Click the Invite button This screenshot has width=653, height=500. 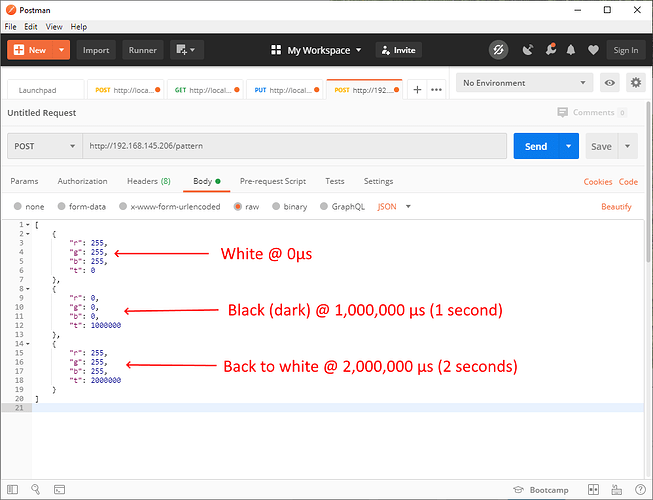pyautogui.click(x=399, y=50)
